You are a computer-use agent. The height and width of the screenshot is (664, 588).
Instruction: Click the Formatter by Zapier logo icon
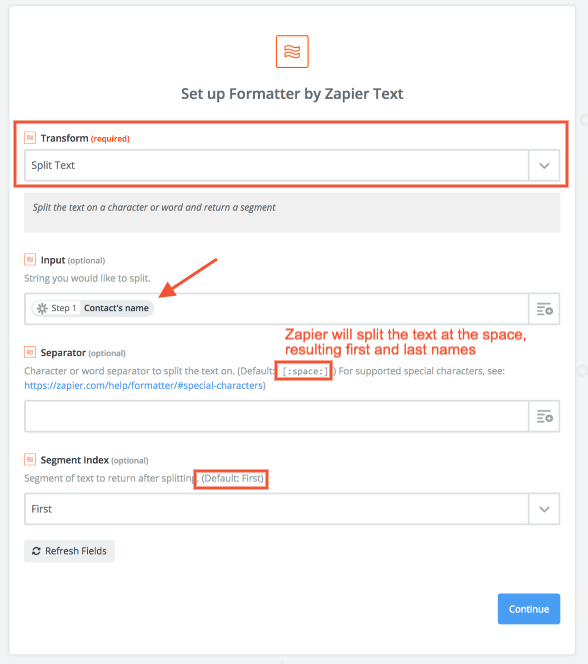(292, 51)
